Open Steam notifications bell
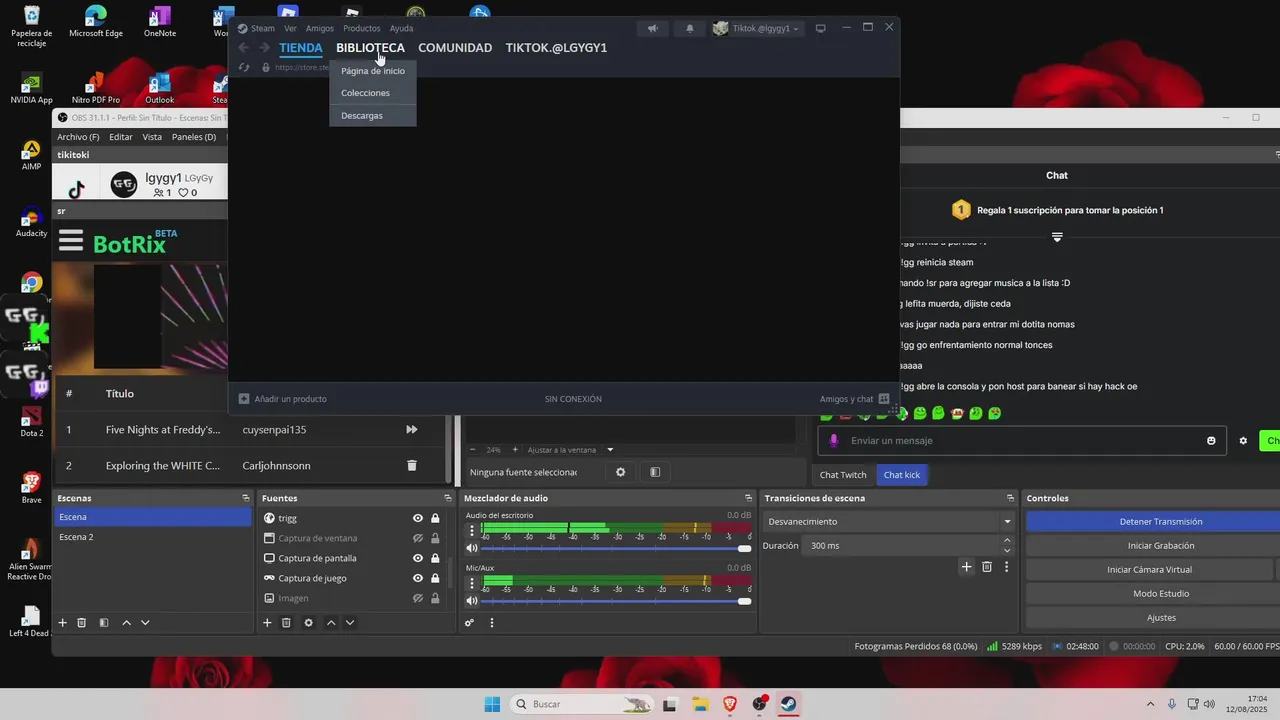 pos(689,28)
